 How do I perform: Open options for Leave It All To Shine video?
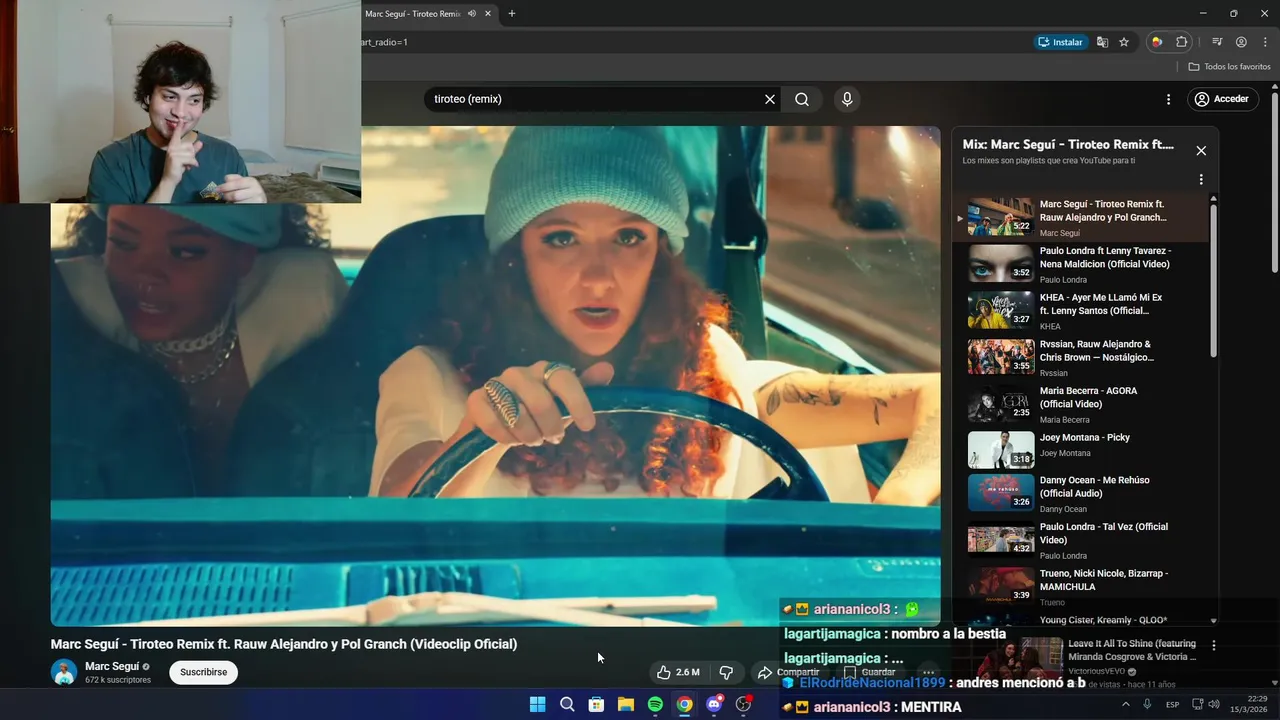1214,646
